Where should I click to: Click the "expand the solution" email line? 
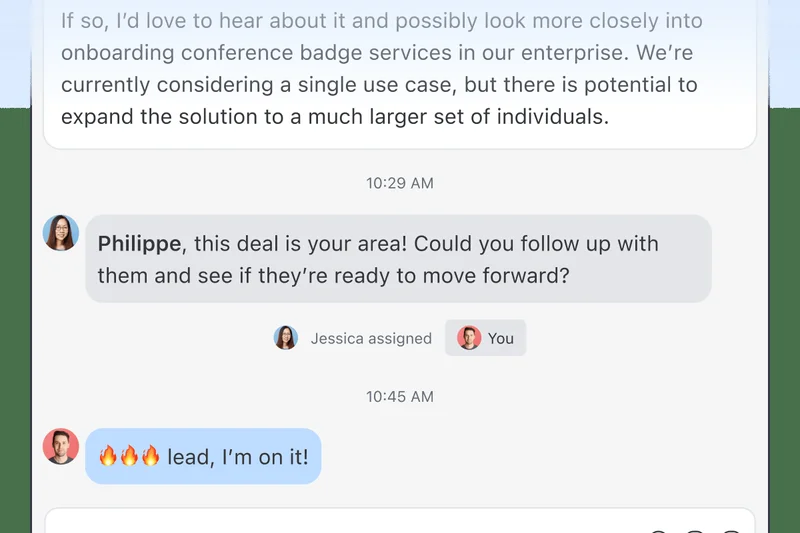(334, 117)
